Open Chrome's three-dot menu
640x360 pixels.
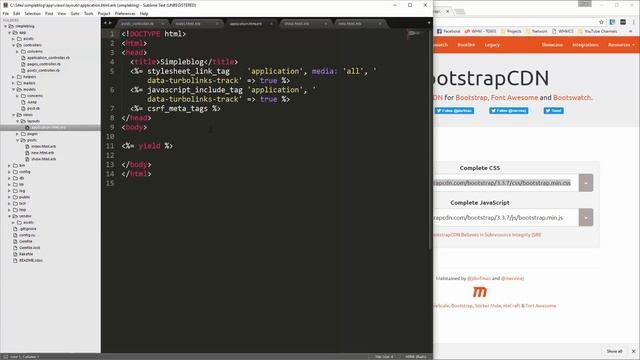634,22
